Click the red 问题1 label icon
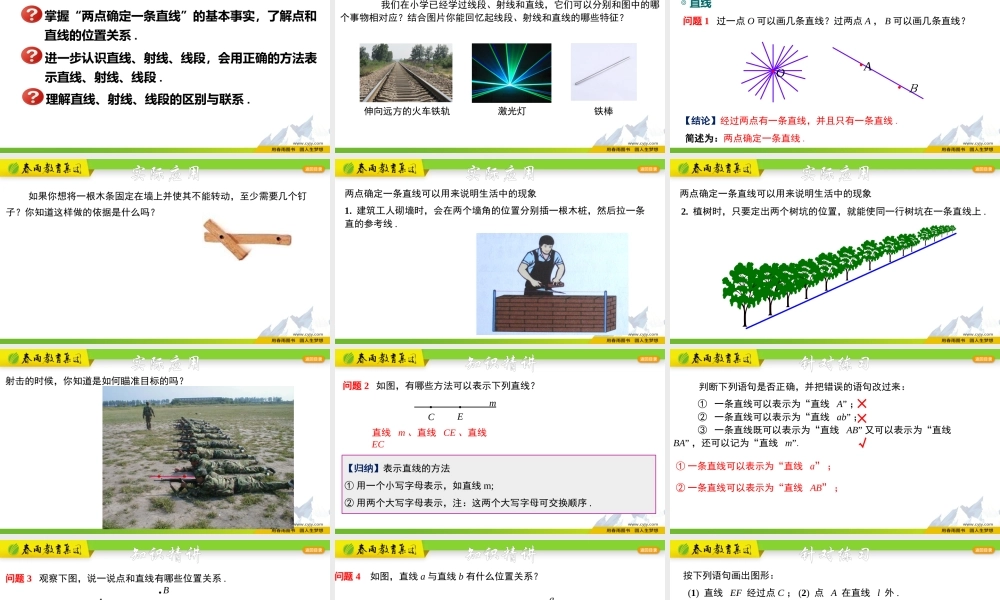Image resolution: width=1000 pixels, height=600 pixels. click(x=694, y=21)
